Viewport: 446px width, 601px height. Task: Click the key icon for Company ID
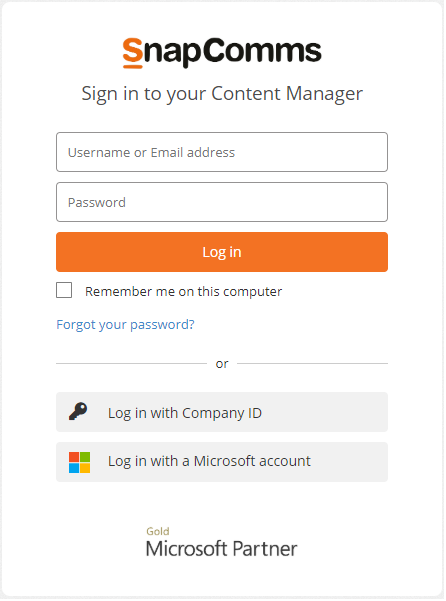click(79, 412)
